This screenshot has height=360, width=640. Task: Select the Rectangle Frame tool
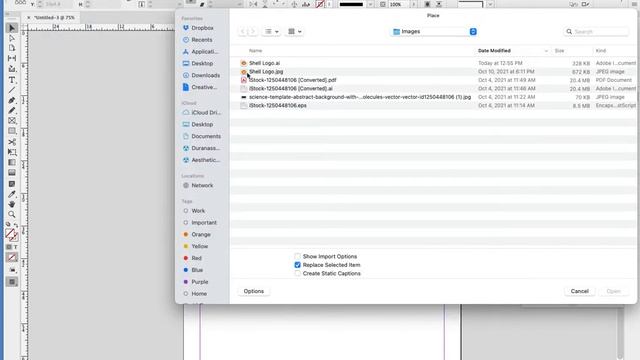[12, 121]
